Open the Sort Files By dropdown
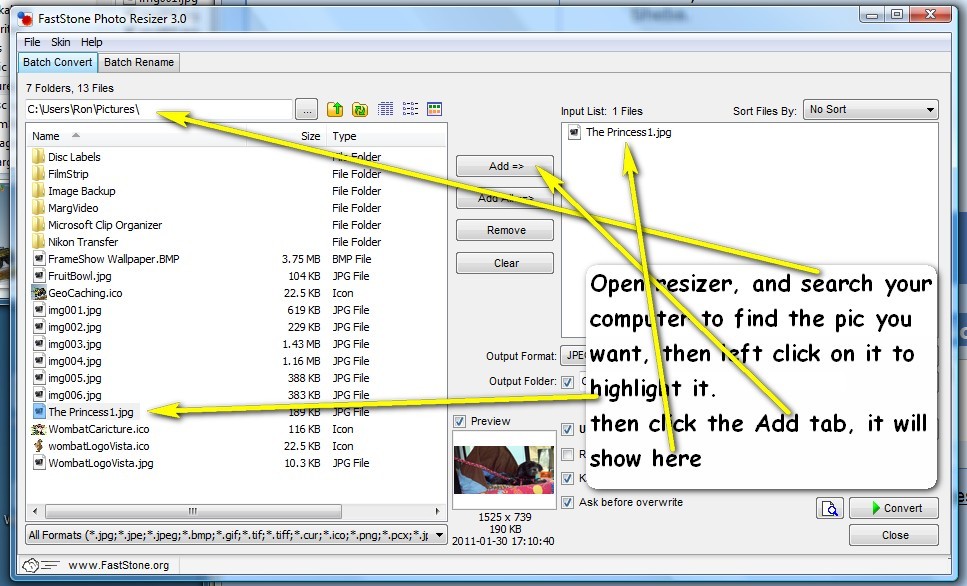The height and width of the screenshot is (586, 967). 870,110
